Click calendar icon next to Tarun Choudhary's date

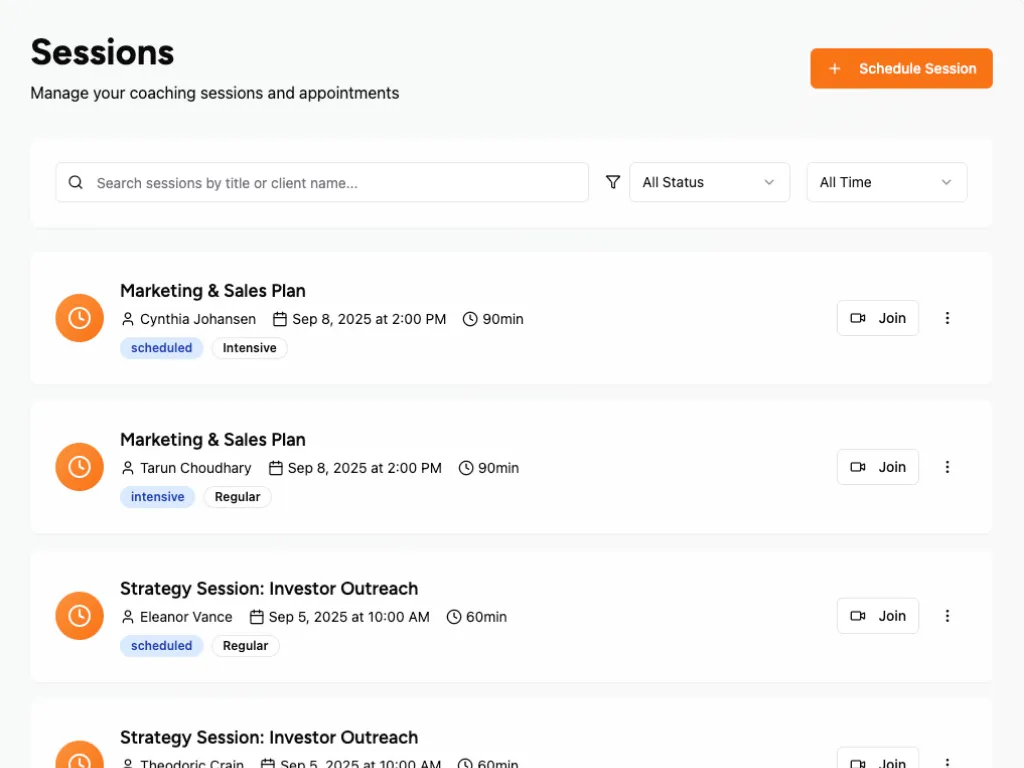(276, 468)
